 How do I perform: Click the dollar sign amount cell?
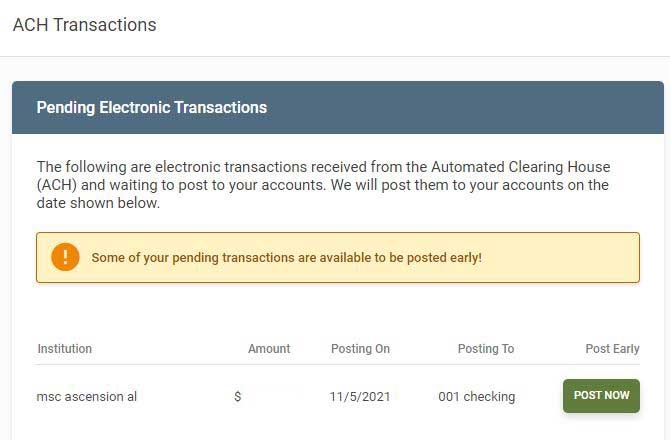[238, 396]
